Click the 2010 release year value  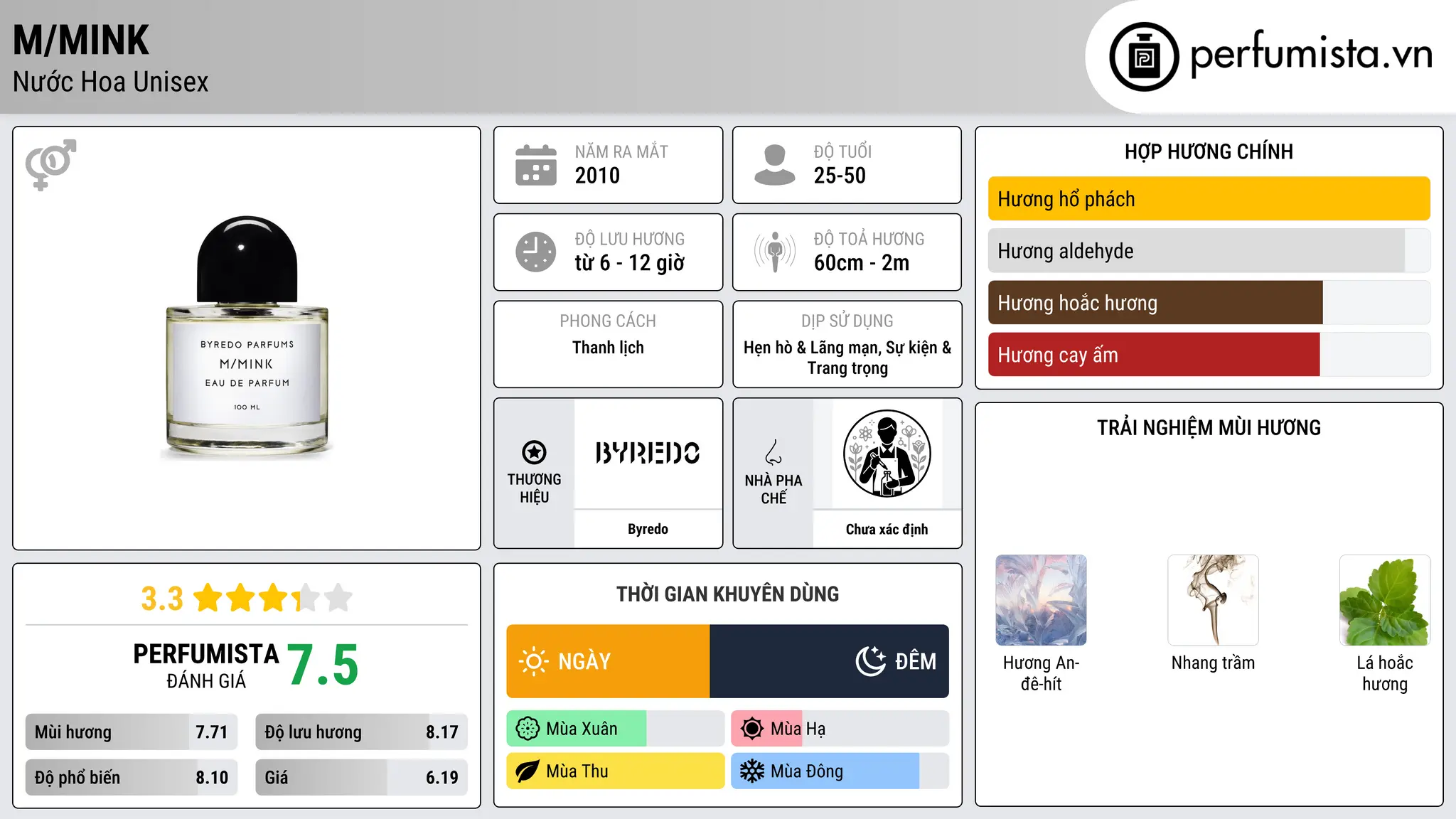(597, 176)
